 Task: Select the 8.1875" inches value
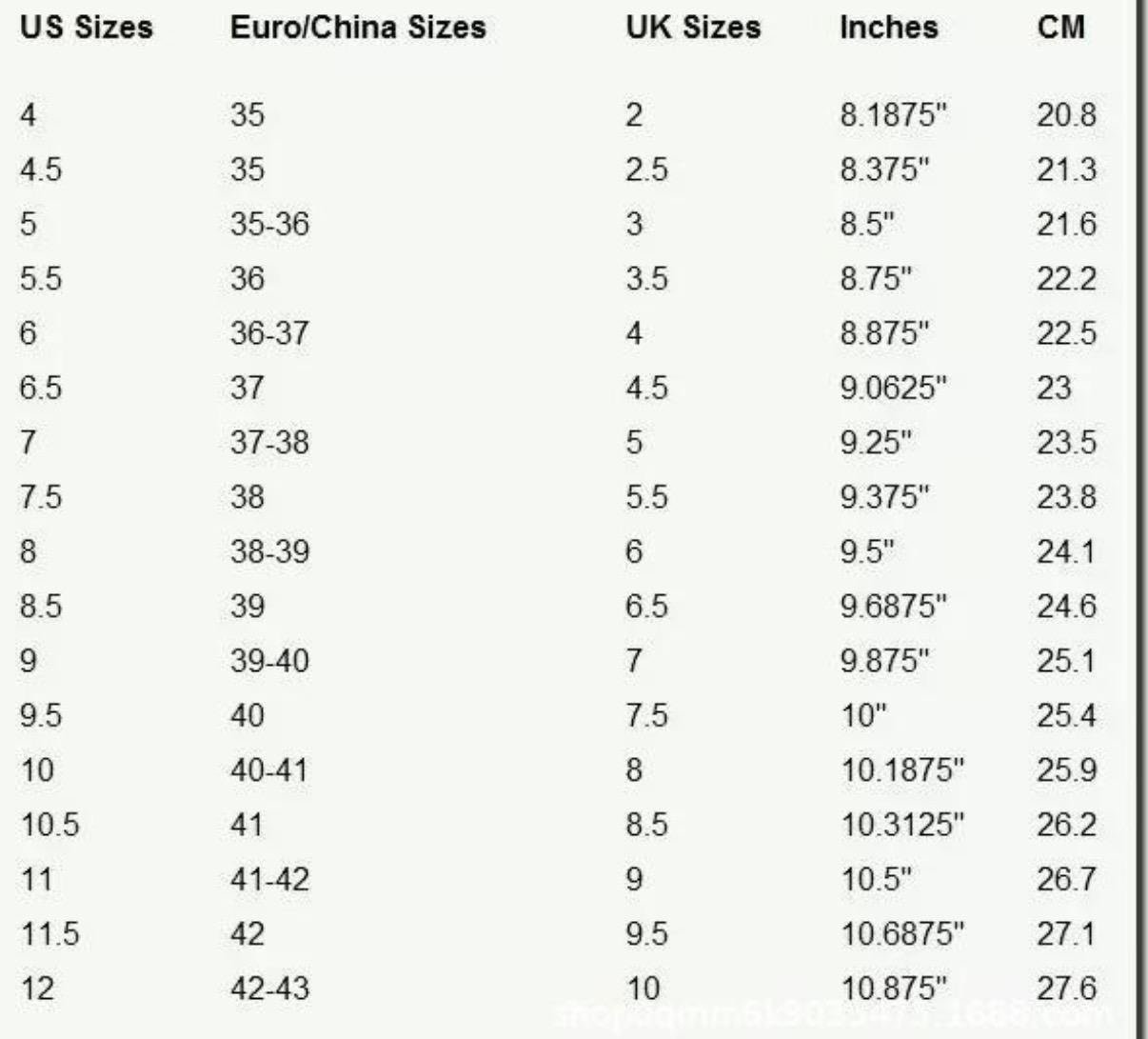[894, 115]
